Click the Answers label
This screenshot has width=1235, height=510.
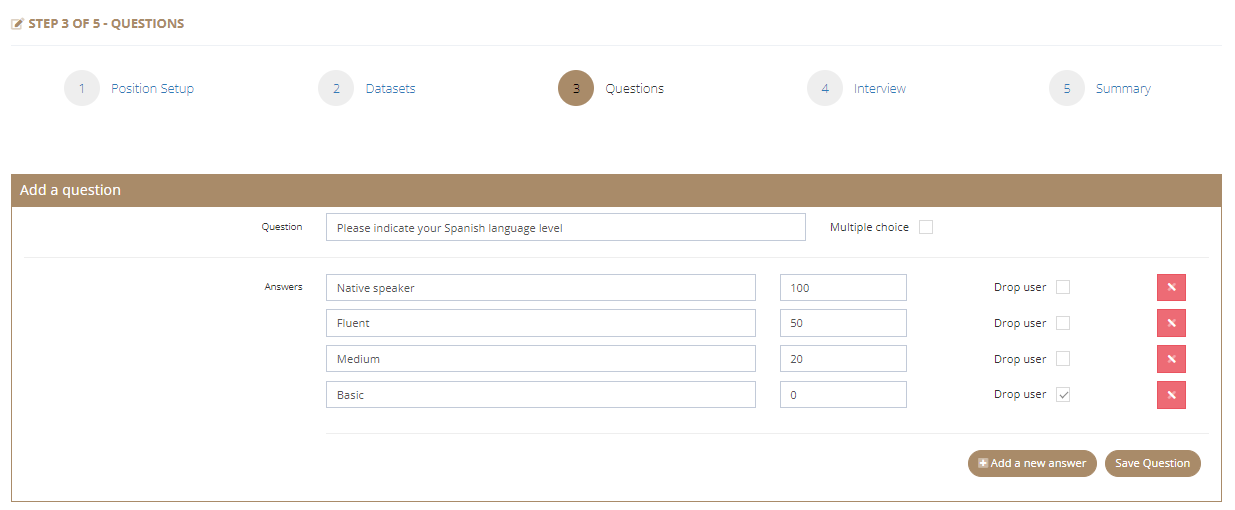coord(283,286)
